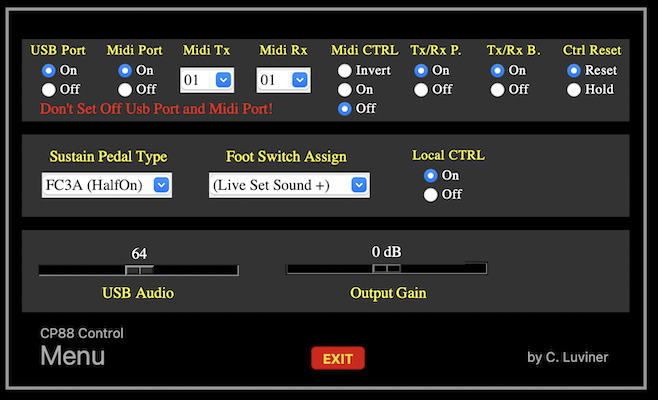This screenshot has height=400, width=658.
Task: Expand the Sustain Pedal Type dropdown
Action: point(107,185)
